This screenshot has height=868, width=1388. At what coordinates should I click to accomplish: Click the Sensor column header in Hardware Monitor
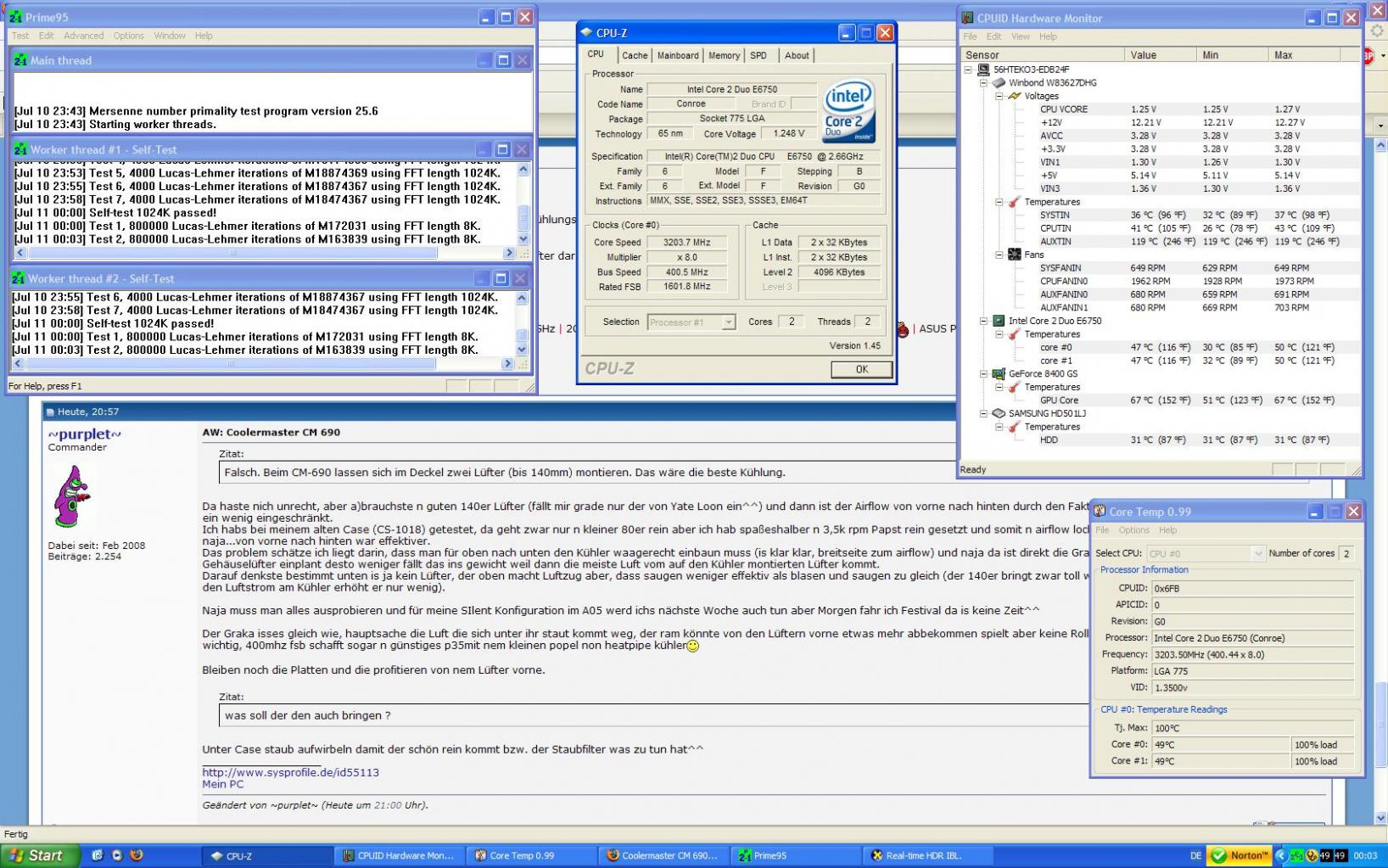1043,55
